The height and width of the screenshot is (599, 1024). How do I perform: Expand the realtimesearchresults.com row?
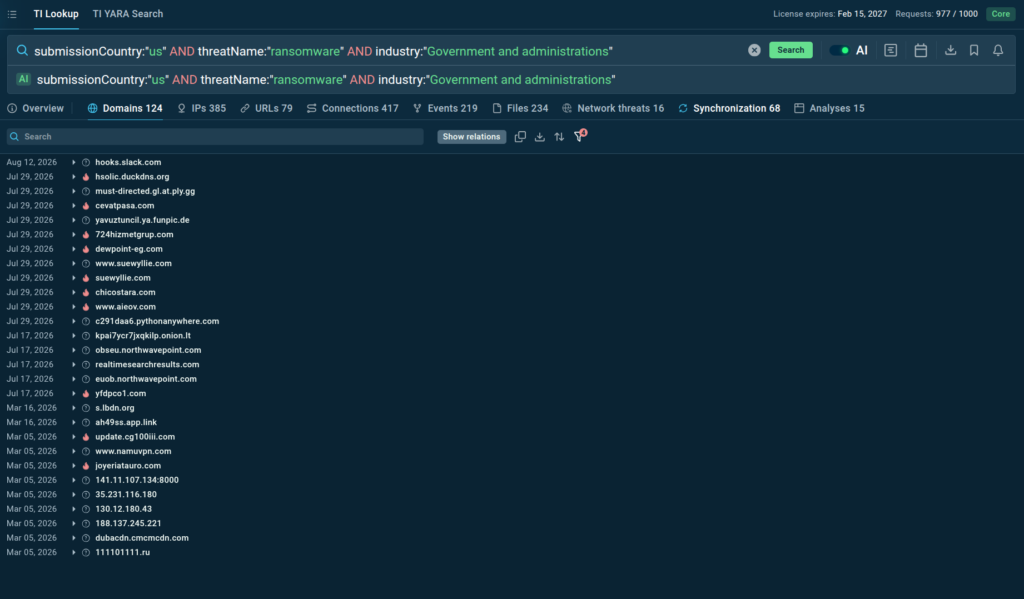(x=73, y=364)
